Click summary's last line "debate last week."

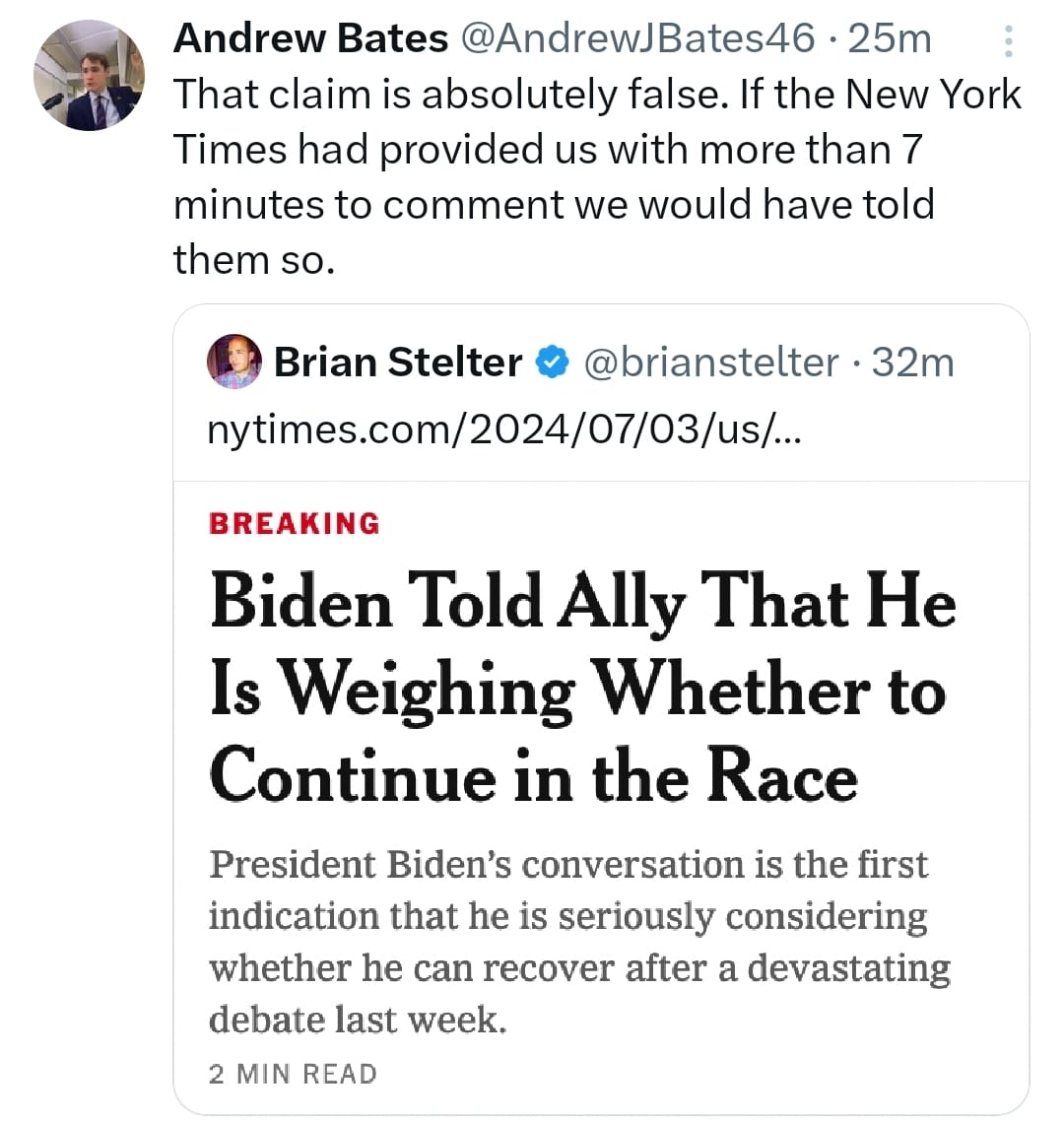tap(357, 1020)
